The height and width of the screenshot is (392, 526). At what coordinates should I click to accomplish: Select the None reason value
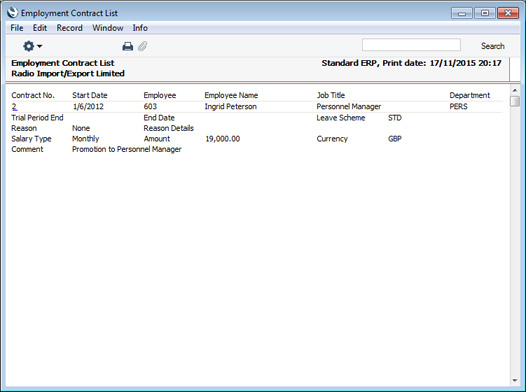(x=81, y=128)
